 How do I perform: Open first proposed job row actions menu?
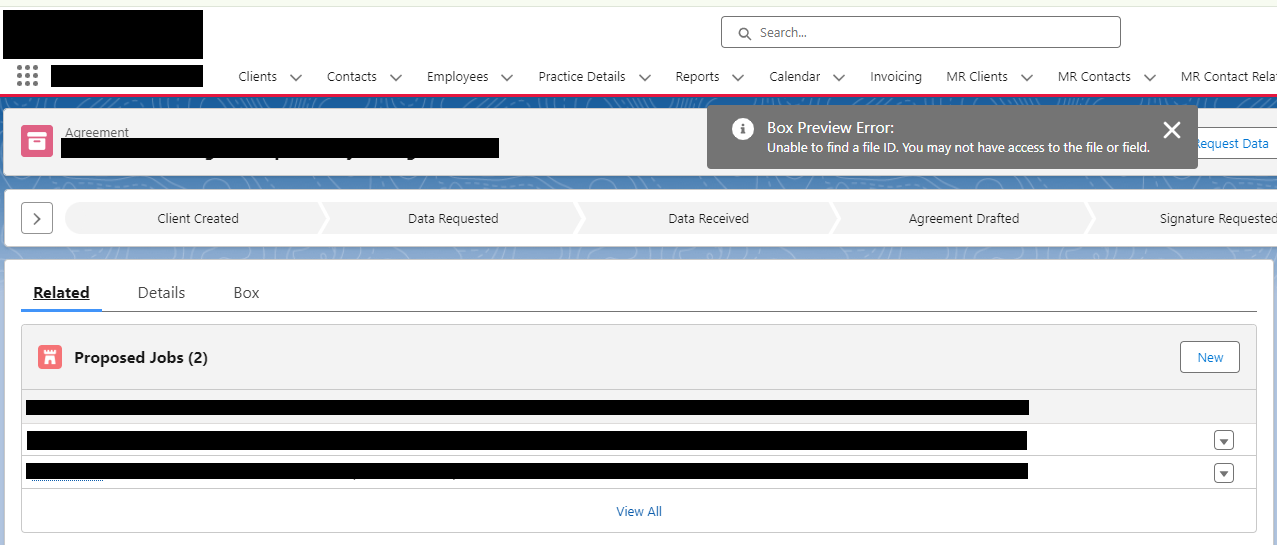1223,440
